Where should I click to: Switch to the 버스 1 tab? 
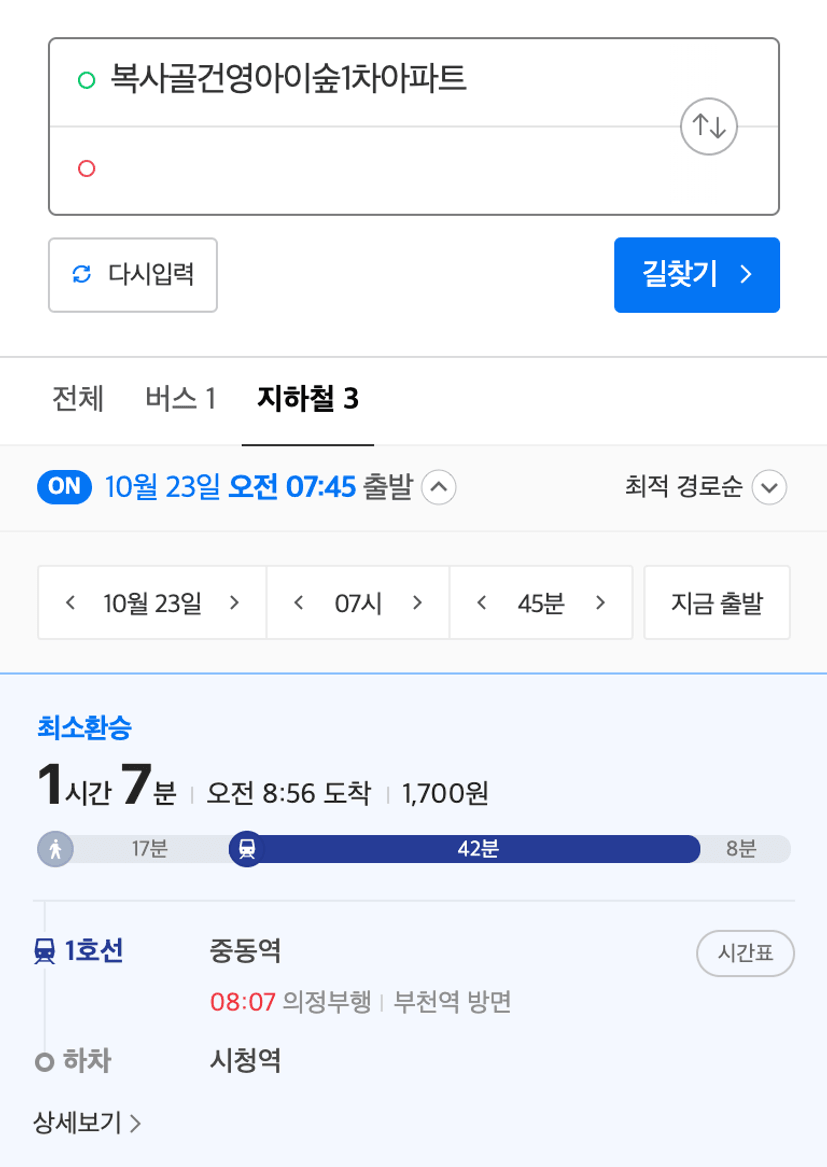tap(180, 399)
